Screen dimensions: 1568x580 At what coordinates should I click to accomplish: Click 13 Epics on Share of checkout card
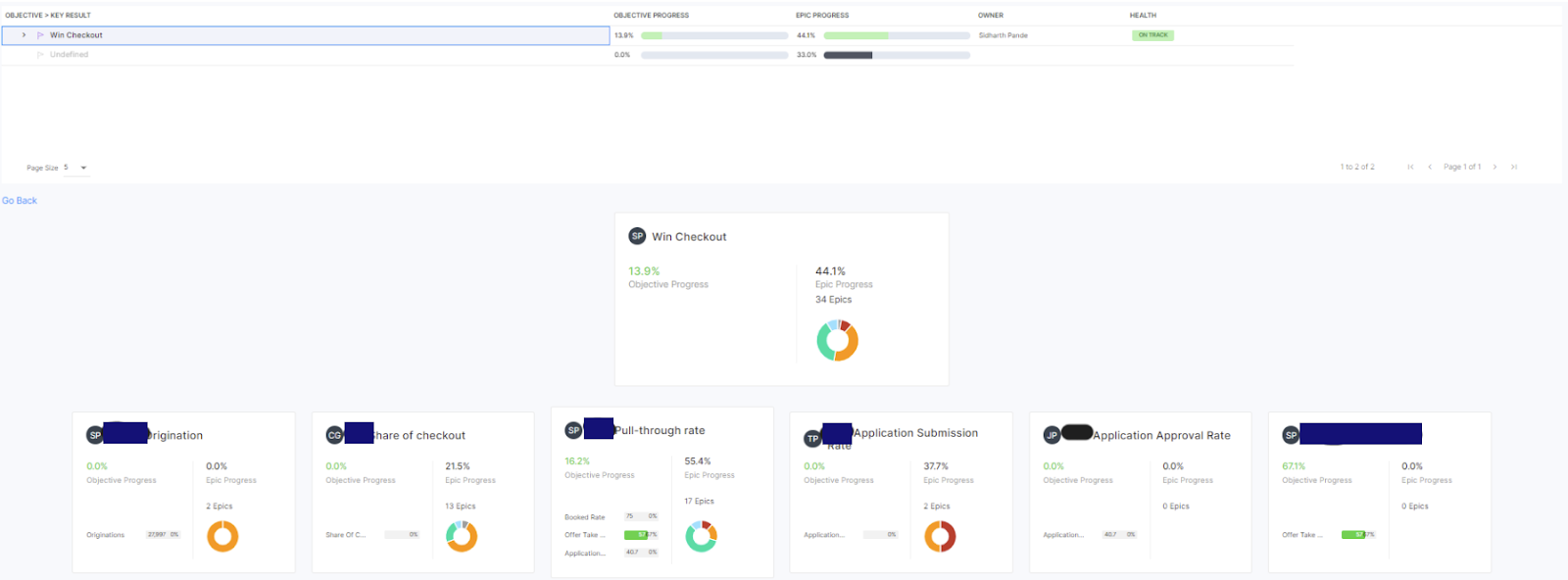(x=460, y=507)
